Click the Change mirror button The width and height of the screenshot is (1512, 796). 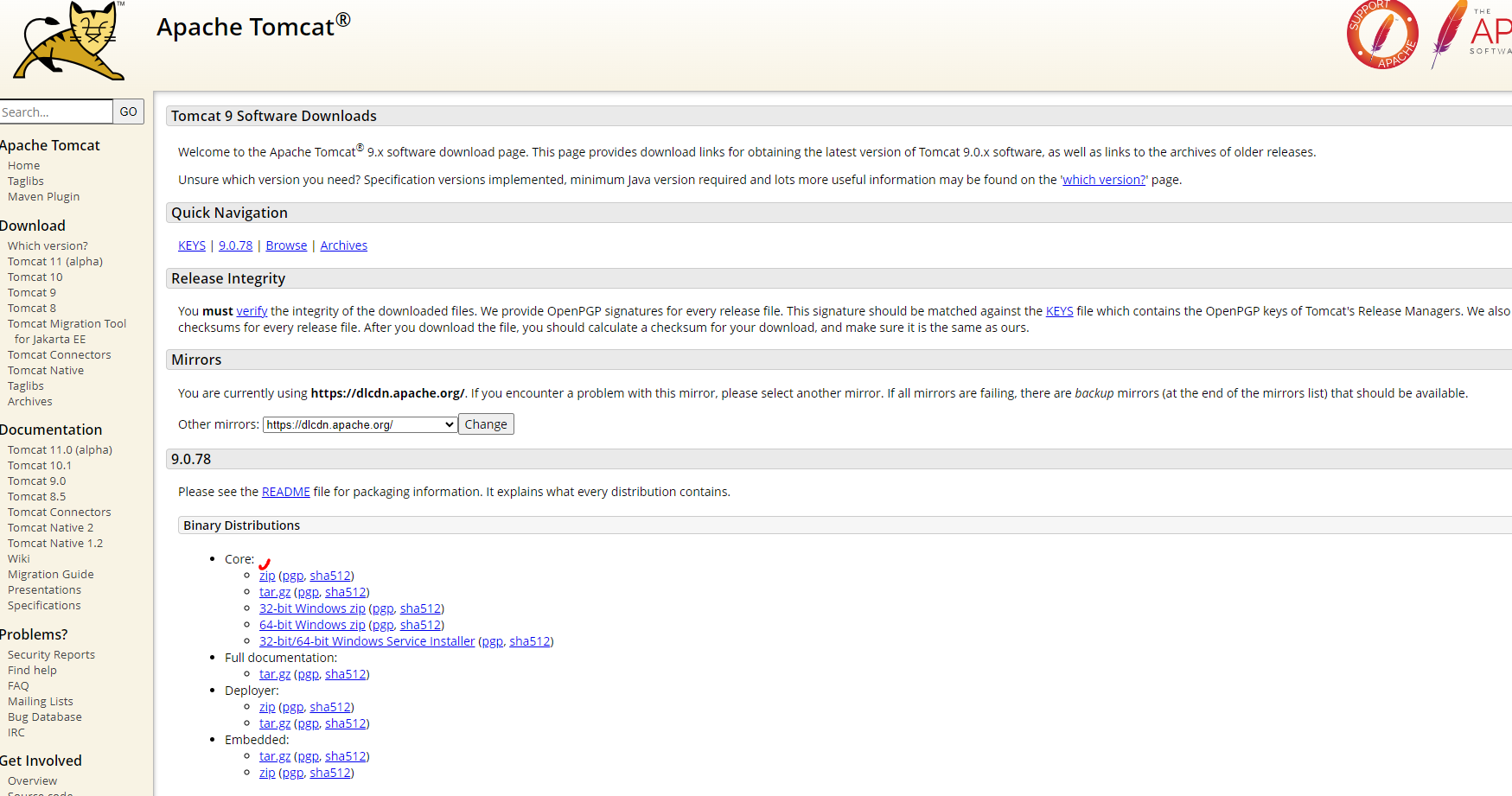(x=486, y=424)
